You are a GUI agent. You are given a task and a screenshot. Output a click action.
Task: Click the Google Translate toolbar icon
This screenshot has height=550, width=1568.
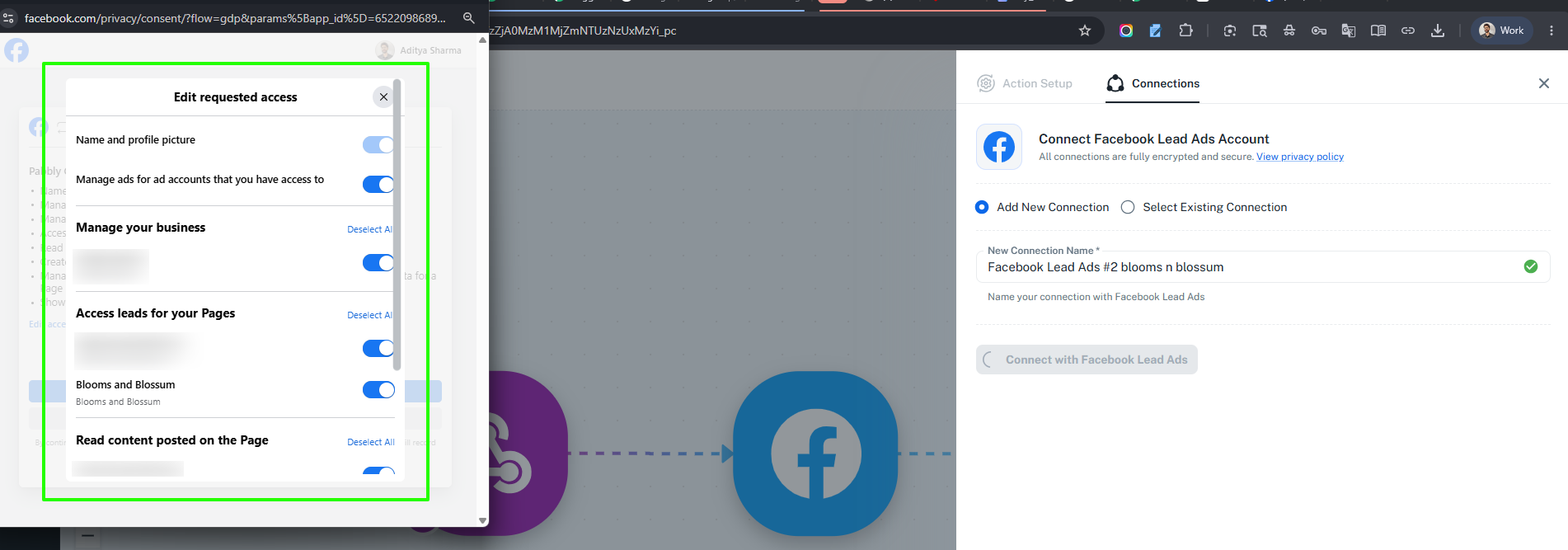coord(1349,31)
